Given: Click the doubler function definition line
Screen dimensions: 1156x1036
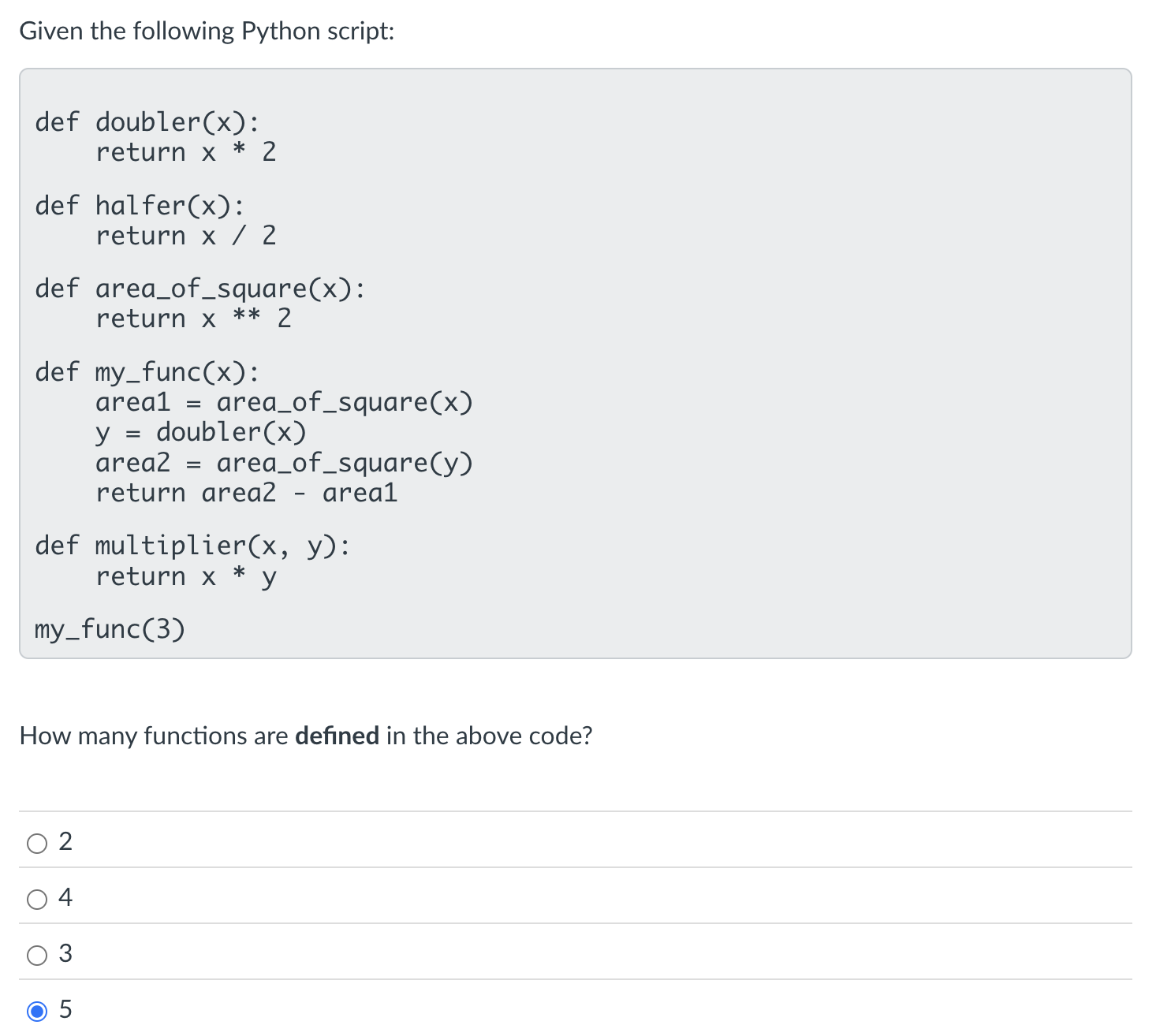Looking at the screenshot, I should coord(147,121).
